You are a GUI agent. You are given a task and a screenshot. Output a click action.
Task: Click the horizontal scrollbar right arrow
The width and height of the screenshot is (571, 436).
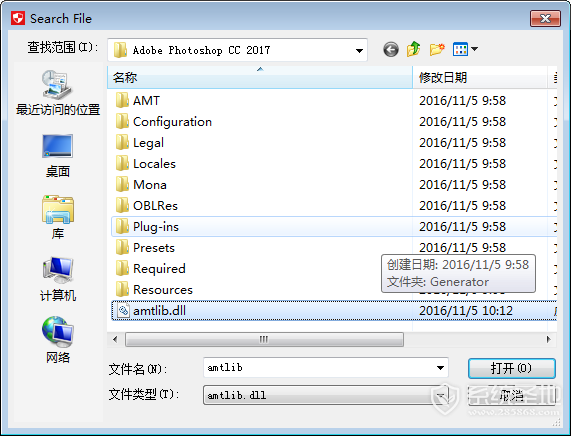point(548,339)
